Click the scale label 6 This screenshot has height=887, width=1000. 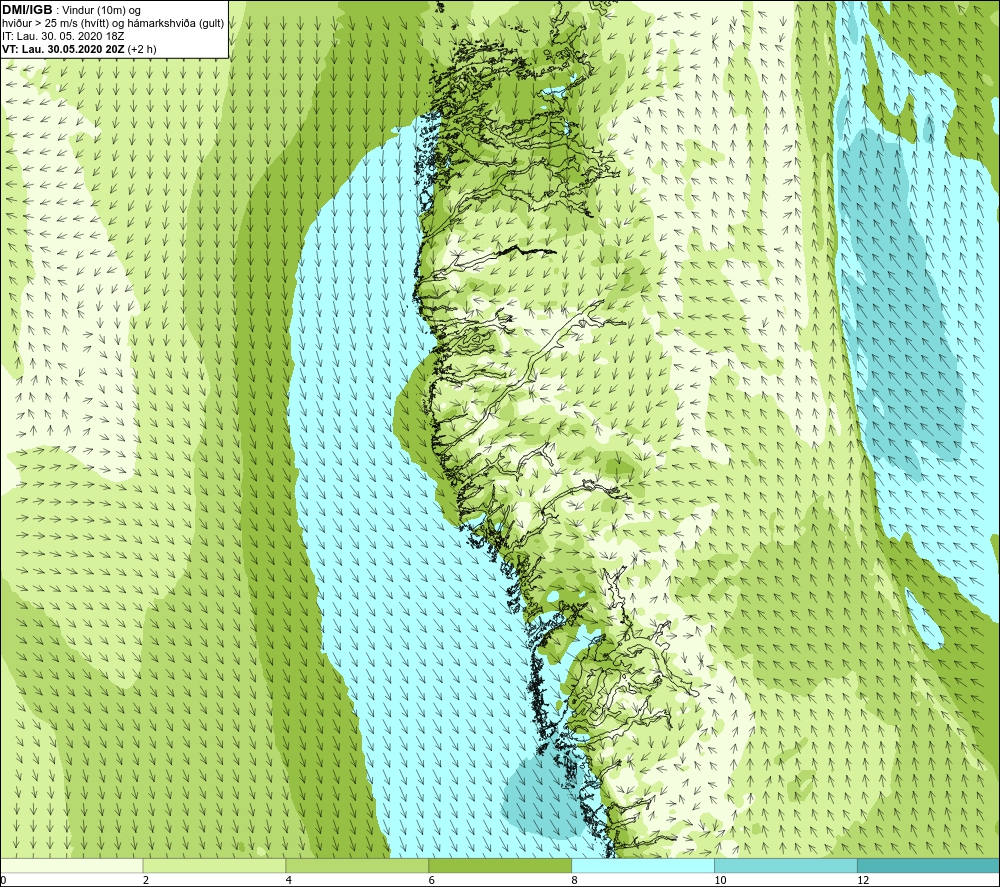(x=432, y=881)
